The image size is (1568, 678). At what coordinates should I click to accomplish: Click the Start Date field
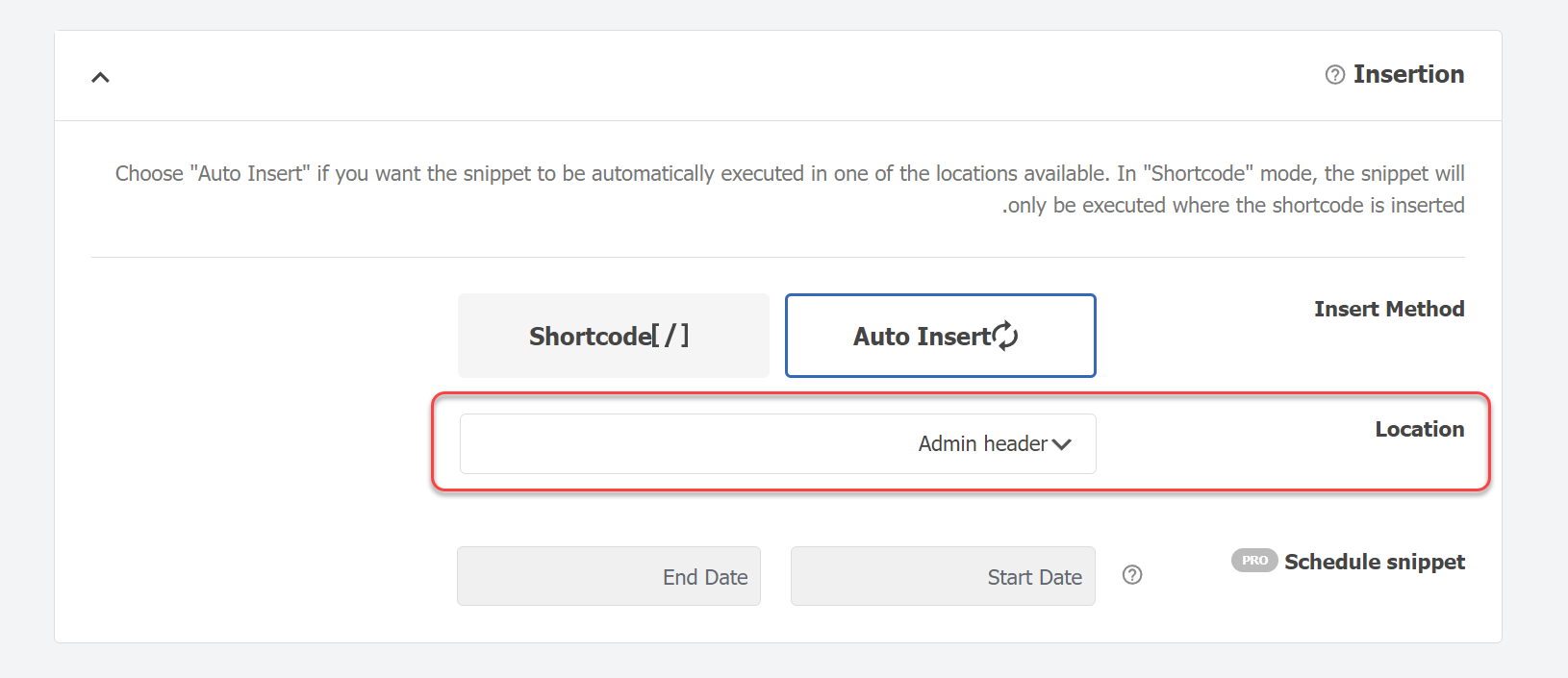[943, 576]
